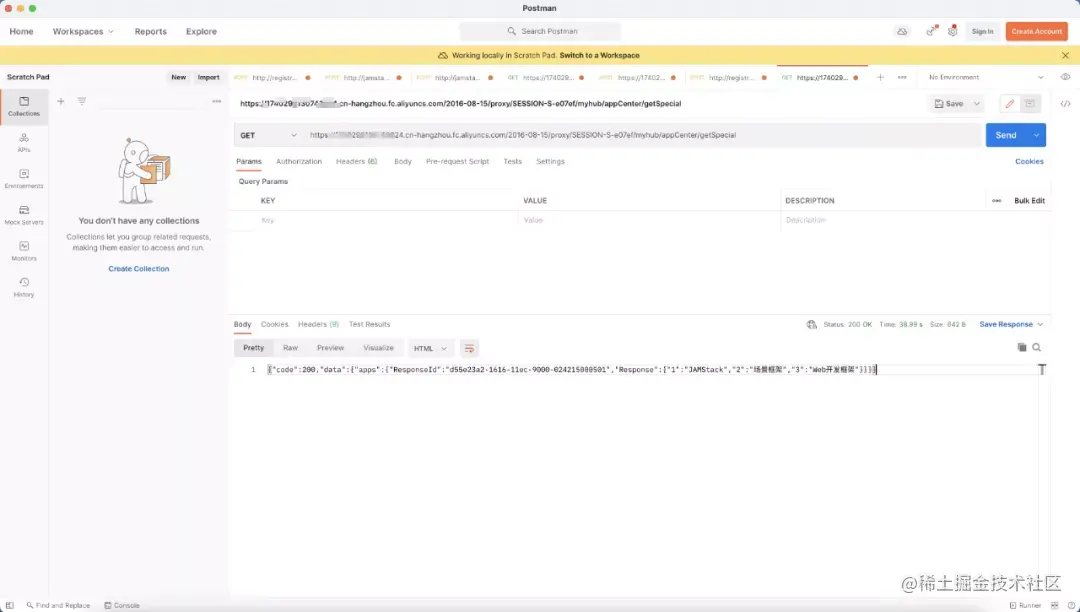The image size is (1080, 612).
Task: Show the Test Results tab
Action: [x=369, y=324]
